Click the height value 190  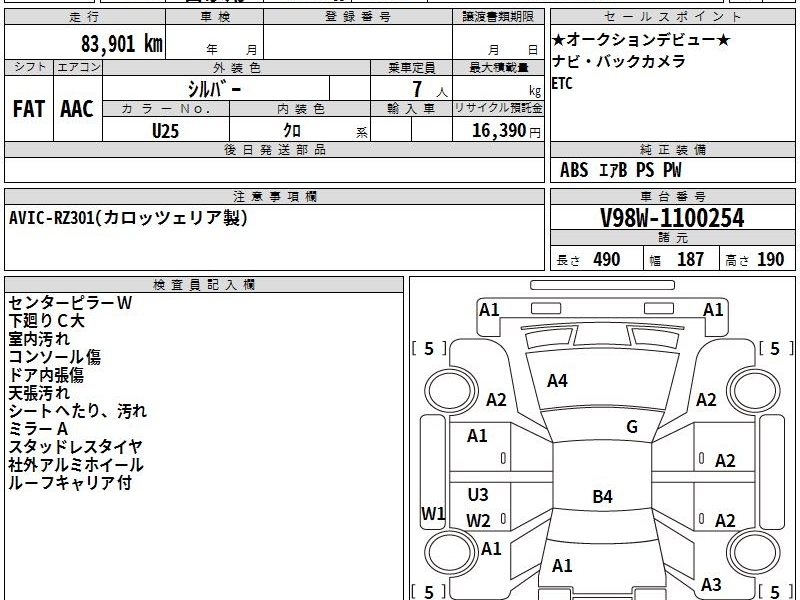click(x=770, y=260)
